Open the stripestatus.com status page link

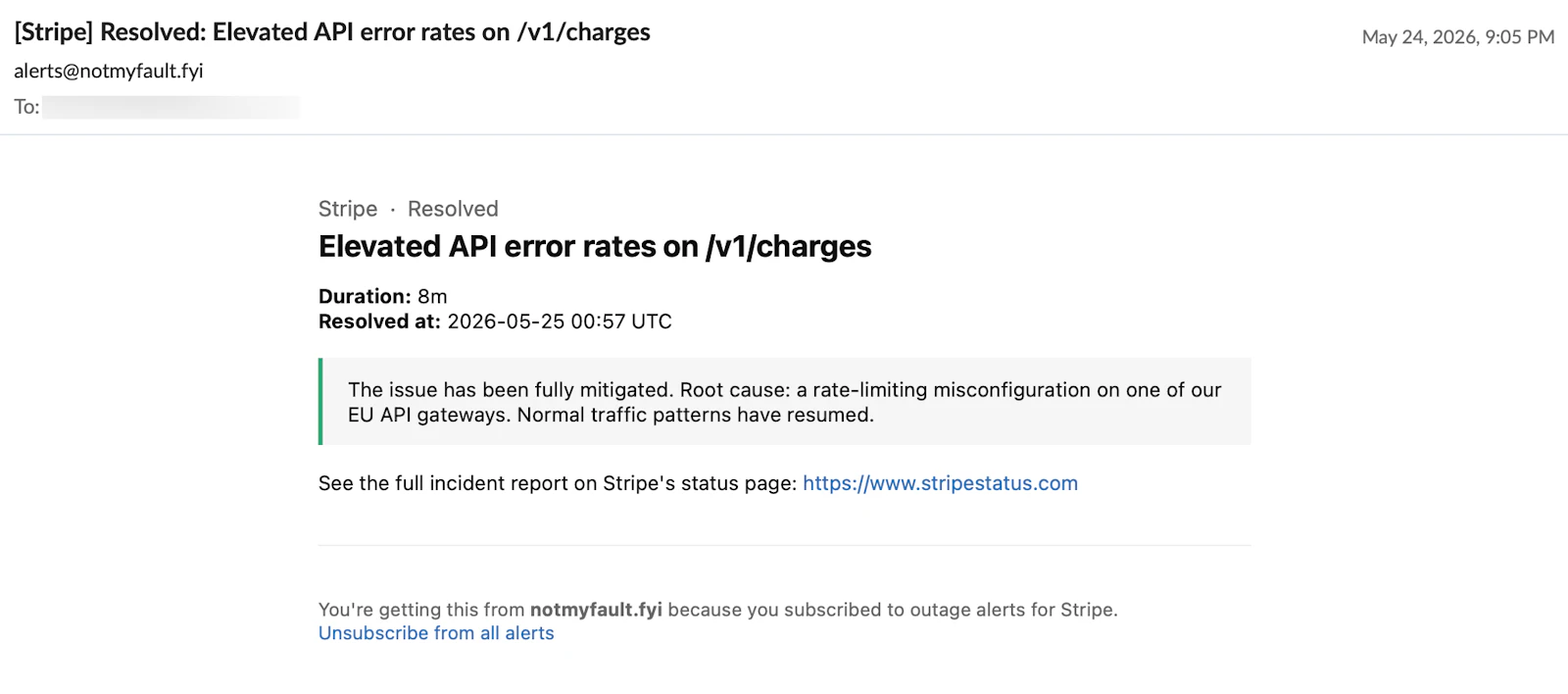coord(940,483)
